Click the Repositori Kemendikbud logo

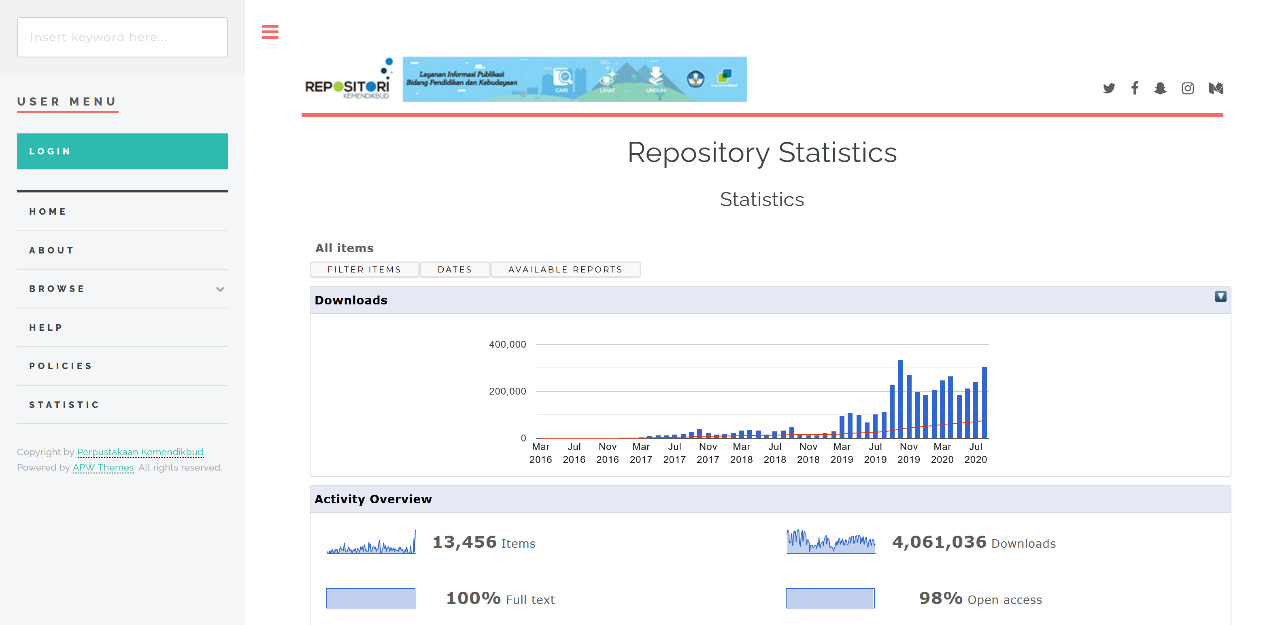tap(348, 80)
